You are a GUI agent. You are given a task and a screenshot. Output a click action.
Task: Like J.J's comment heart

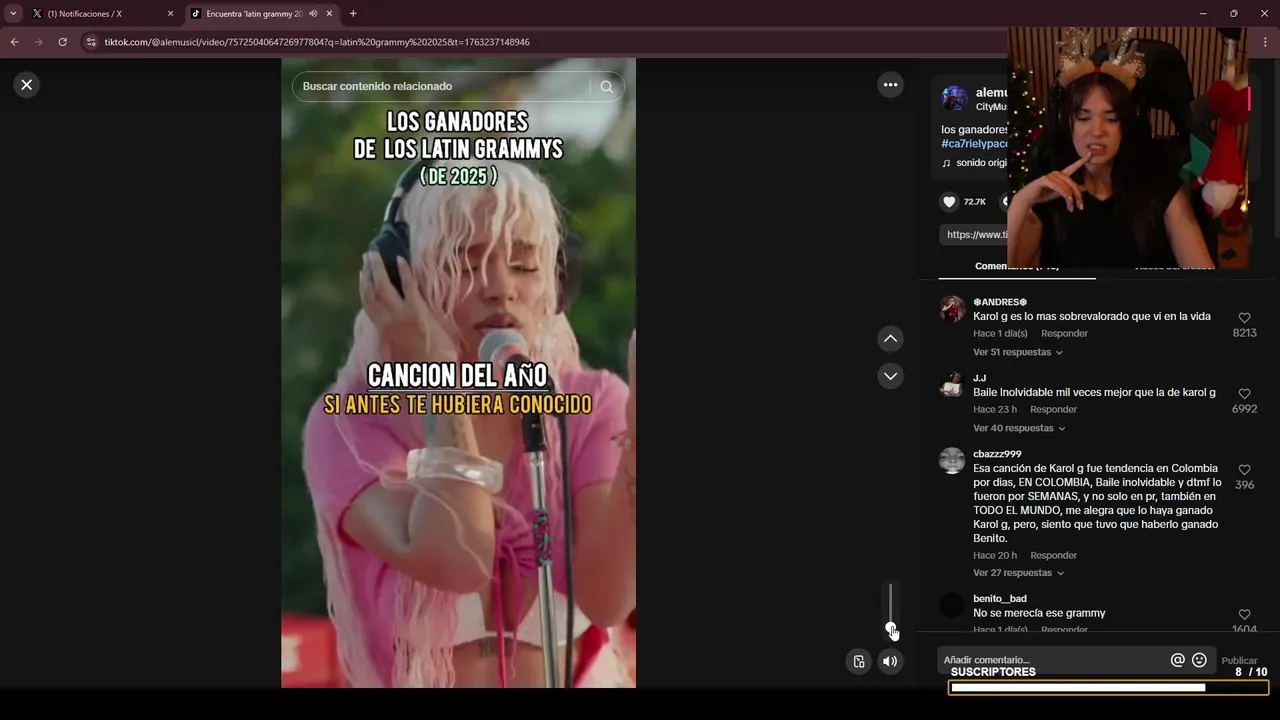(1244, 394)
